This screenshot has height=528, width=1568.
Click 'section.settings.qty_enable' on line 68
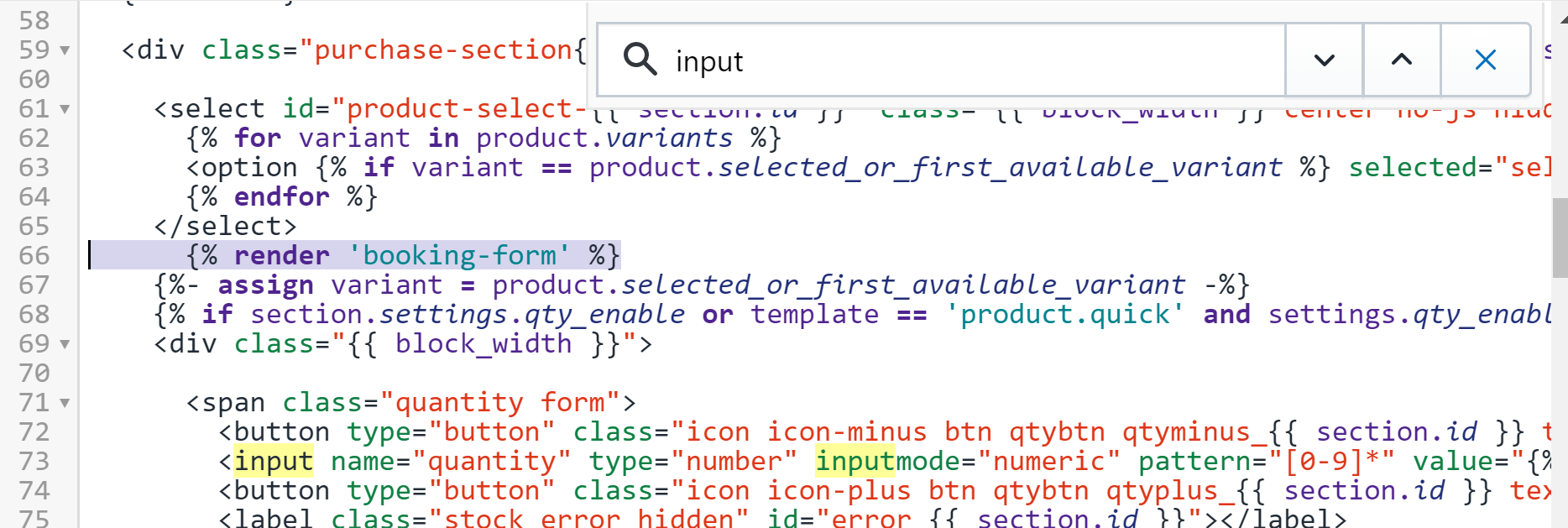(468, 314)
